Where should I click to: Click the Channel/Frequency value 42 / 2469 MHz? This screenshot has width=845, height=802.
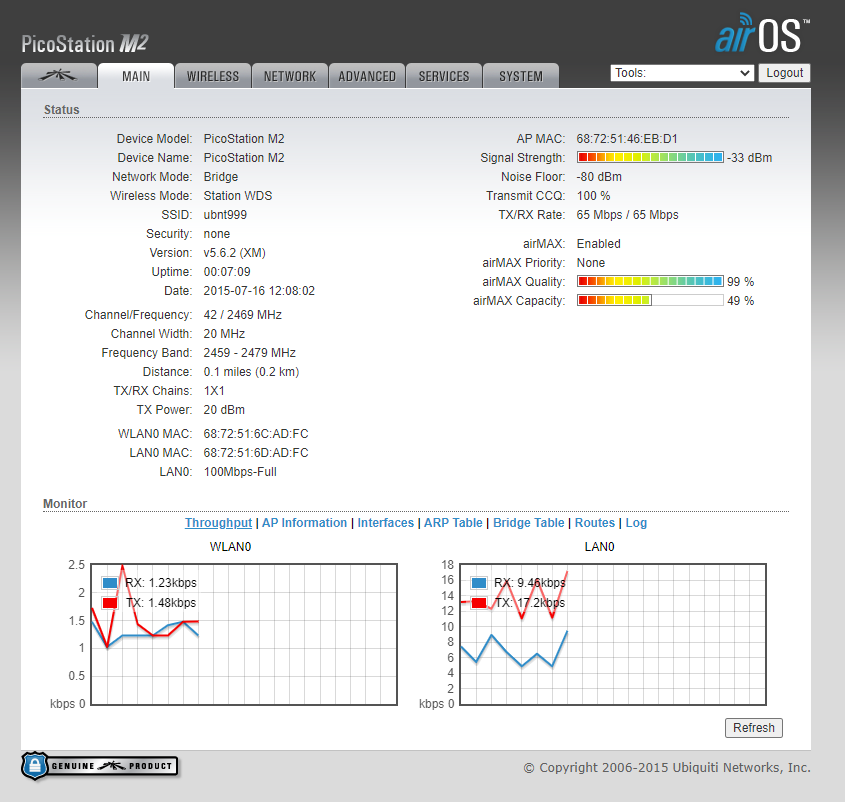pyautogui.click(x=243, y=315)
